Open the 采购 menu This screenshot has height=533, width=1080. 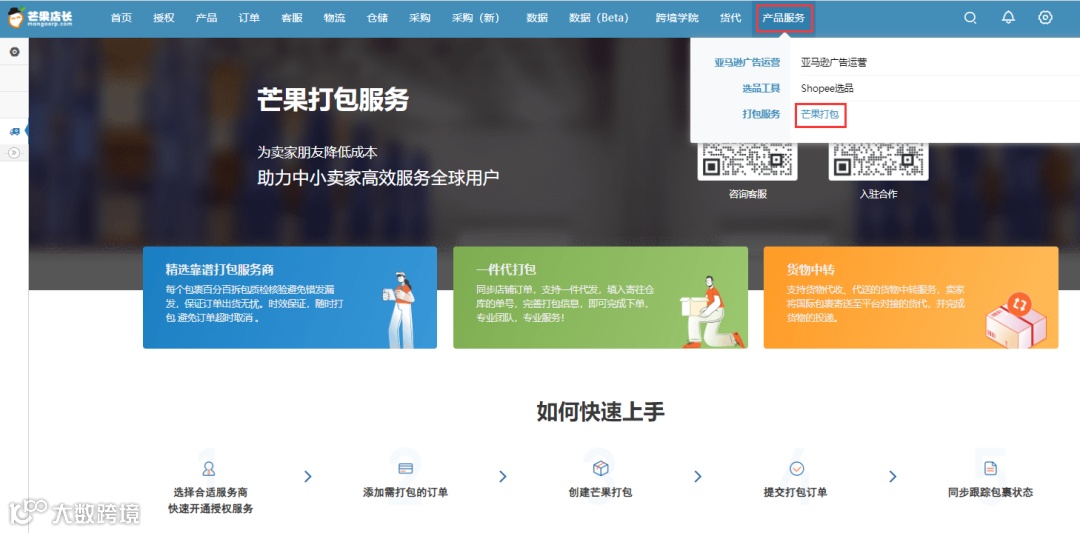(419, 19)
